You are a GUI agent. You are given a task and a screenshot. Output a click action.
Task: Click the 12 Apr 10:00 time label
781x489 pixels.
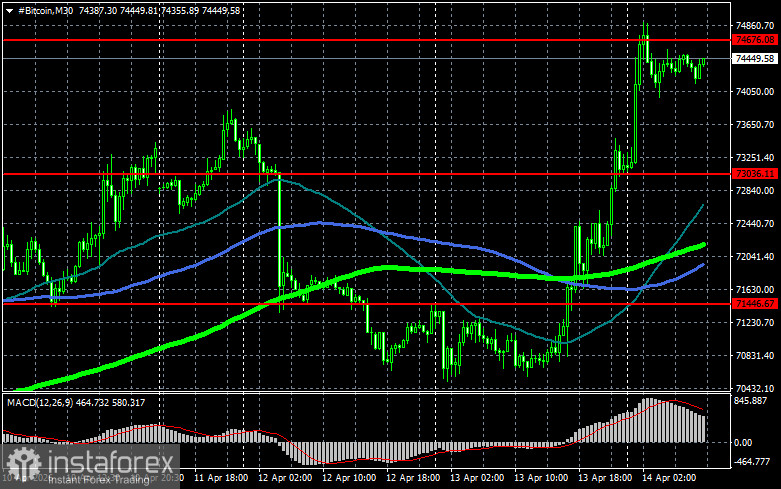pyautogui.click(x=349, y=478)
